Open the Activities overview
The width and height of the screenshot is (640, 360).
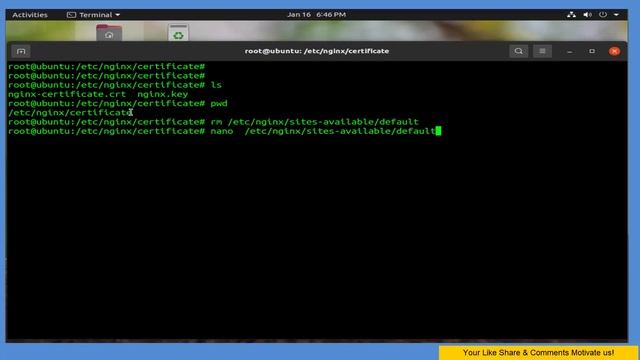click(30, 15)
